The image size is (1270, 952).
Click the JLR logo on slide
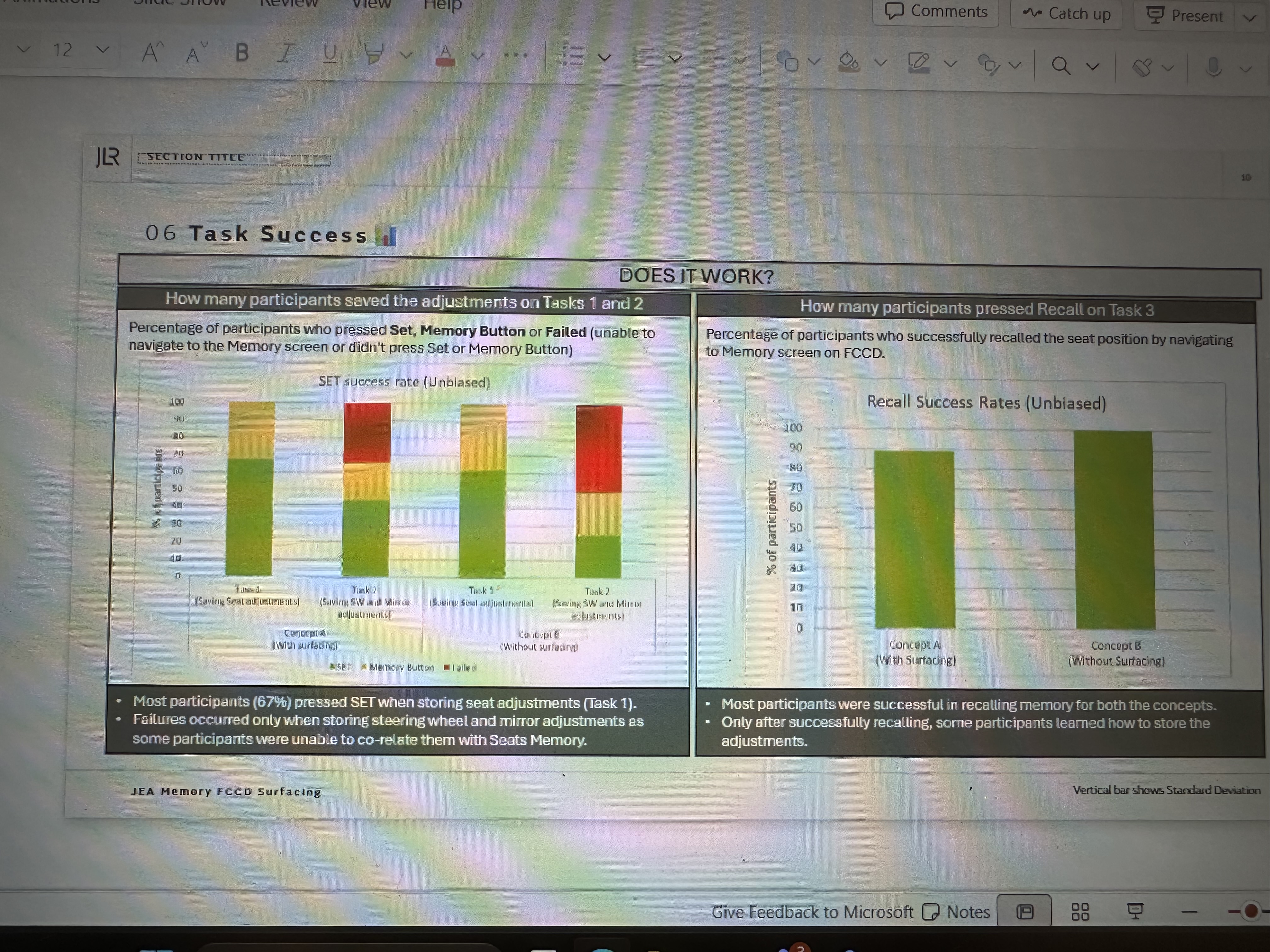coord(108,157)
